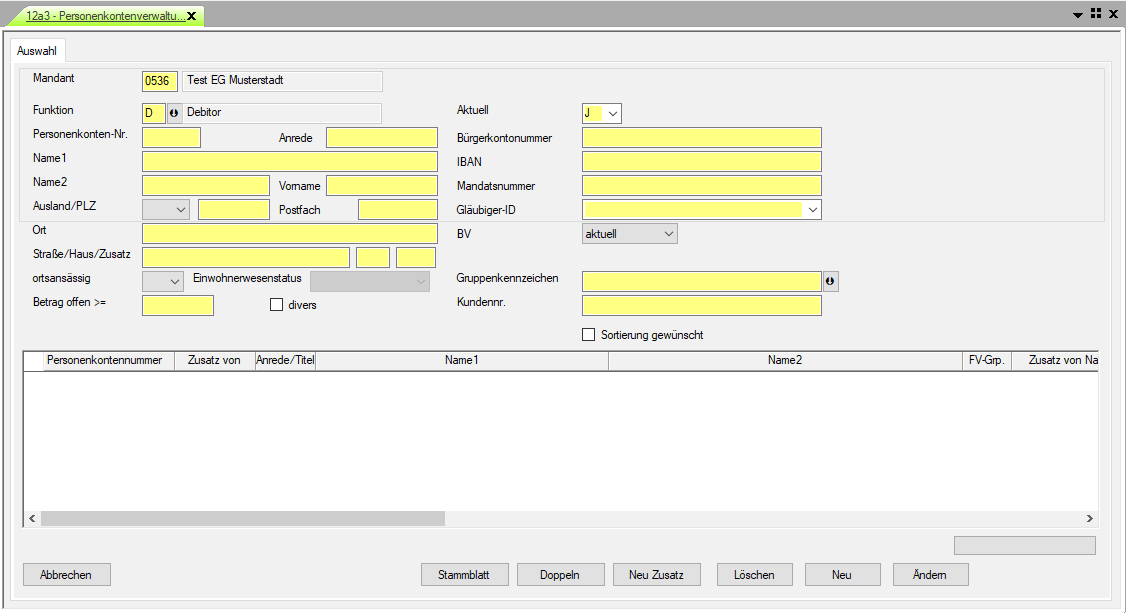Close the 12a3 Personenkontenverwaltung tab with its X
This screenshot has height=613, width=1126.
coord(191,16)
